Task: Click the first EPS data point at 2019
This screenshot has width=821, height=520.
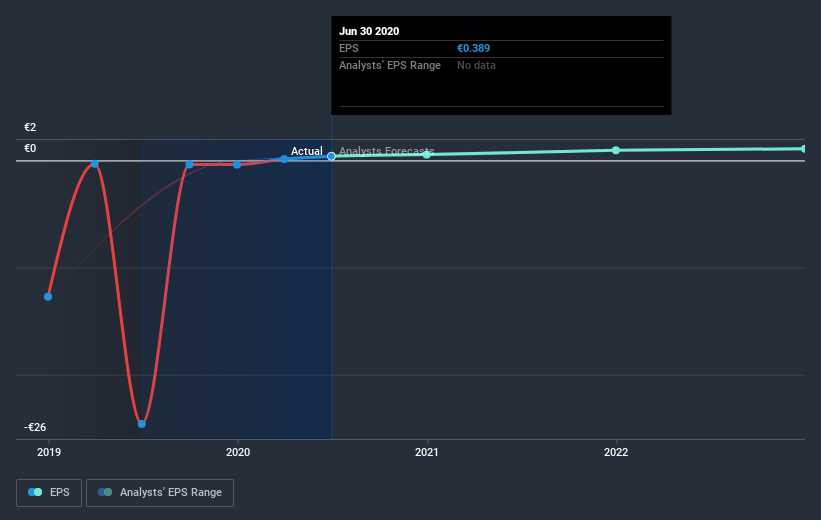Action: [x=48, y=297]
